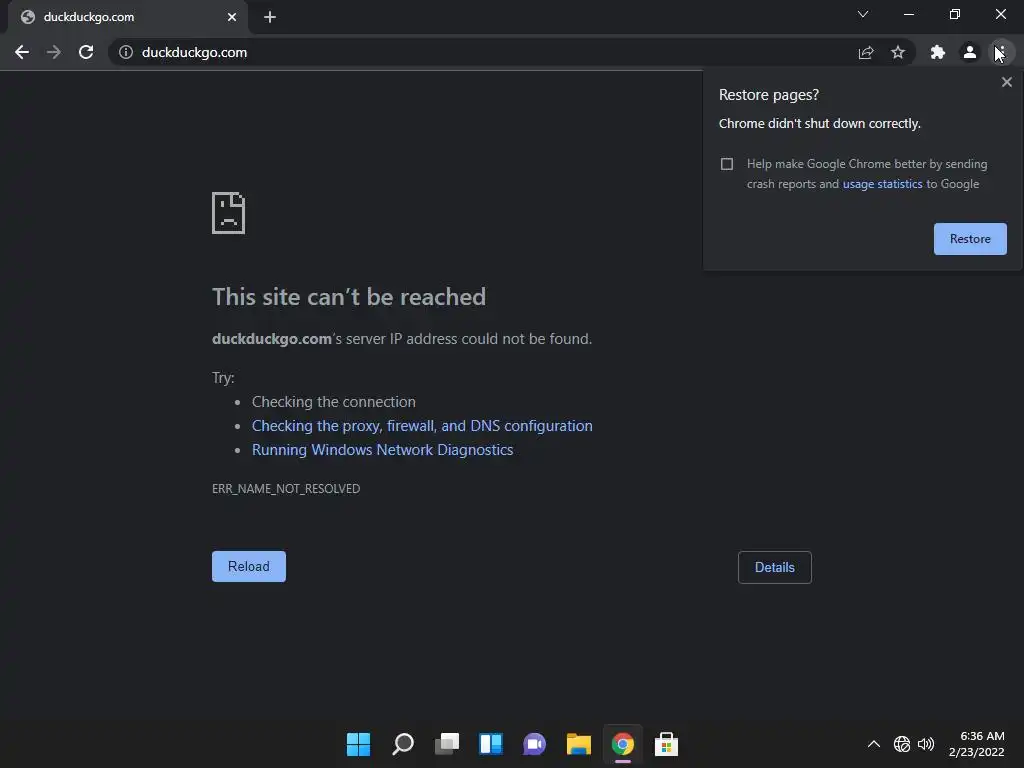This screenshot has height=768, width=1024.
Task: Open network status globe icon in tray
Action: click(902, 744)
